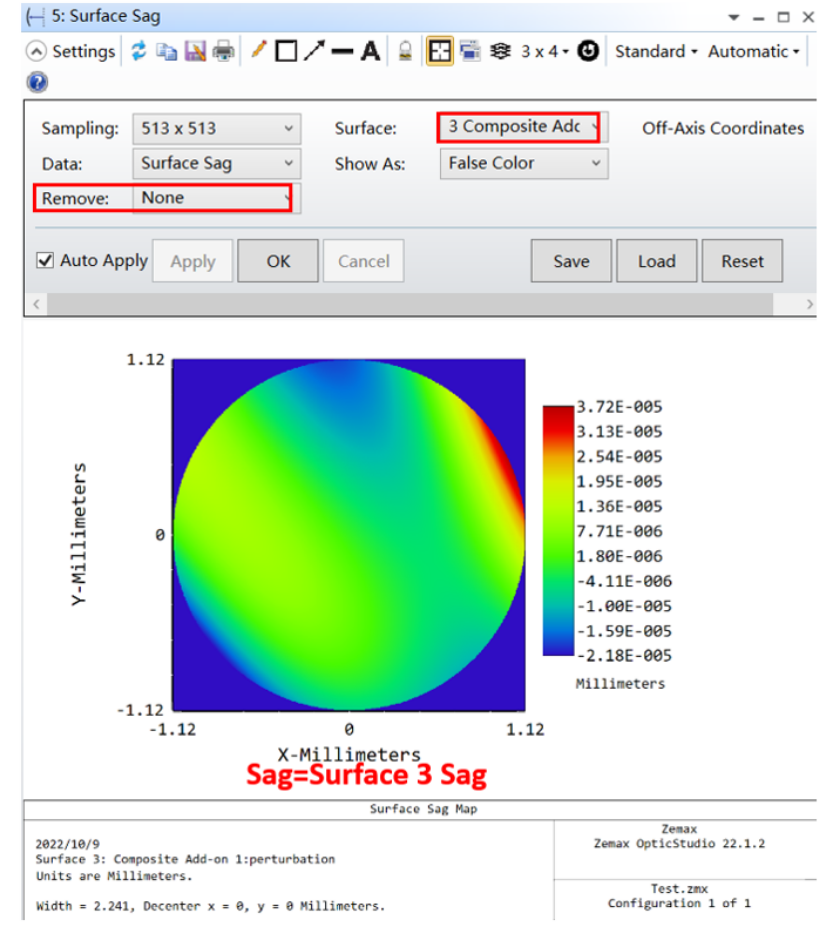Viewport: 830px width, 930px height.
Task: Click the Test.zmx file name text
Action: (679, 888)
